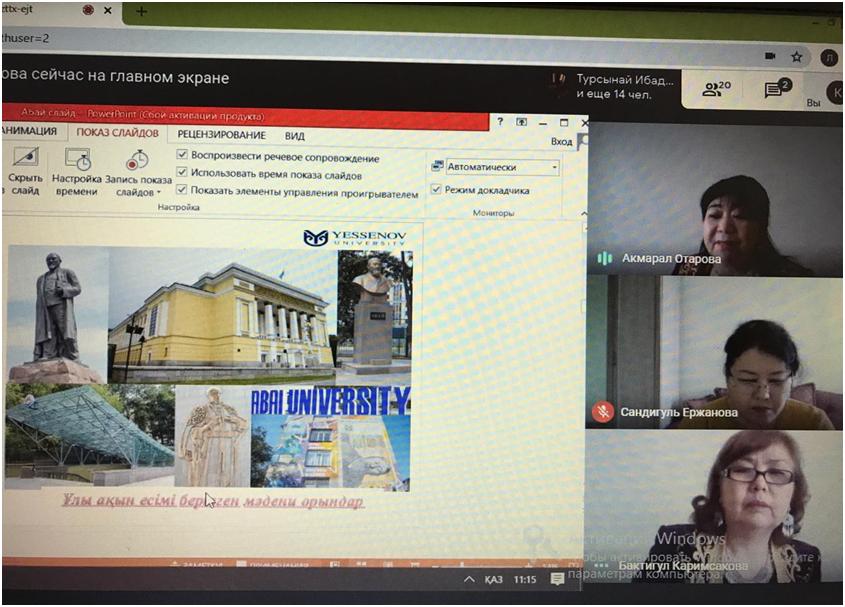Open a new browser tab
This screenshot has height=607, width=845.
click(141, 12)
